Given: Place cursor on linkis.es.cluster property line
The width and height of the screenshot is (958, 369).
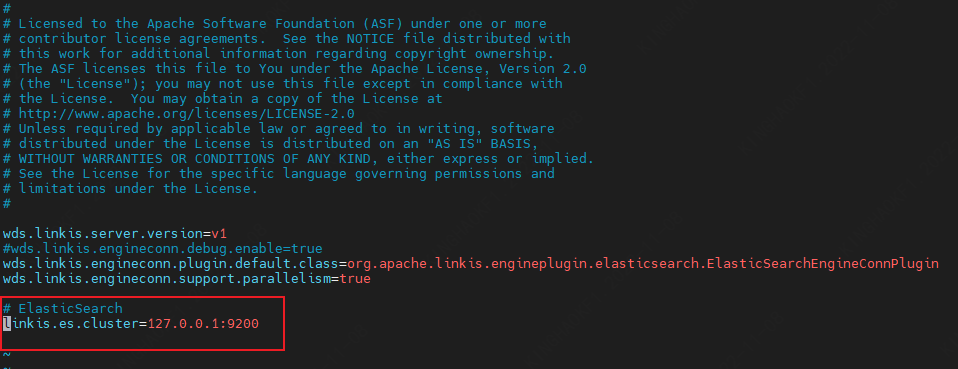Looking at the screenshot, I should pos(131,323).
